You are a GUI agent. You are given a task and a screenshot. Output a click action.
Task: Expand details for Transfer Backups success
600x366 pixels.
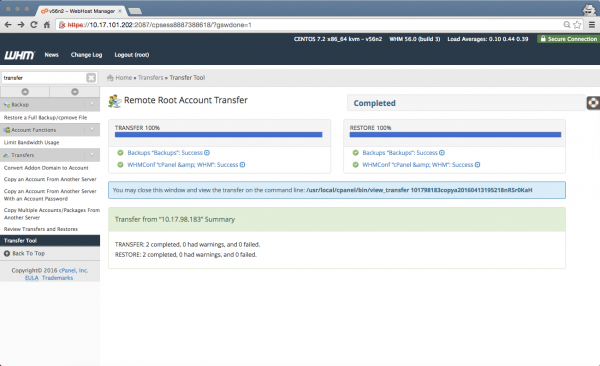coord(207,153)
